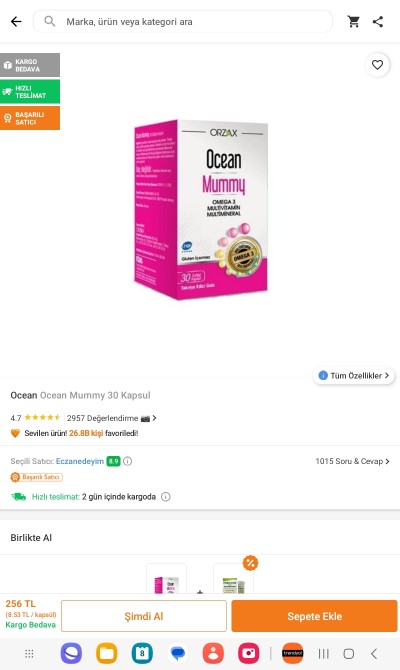Open the Trendyol app in taskbar
This screenshot has height=670, width=400.
tap(293, 653)
